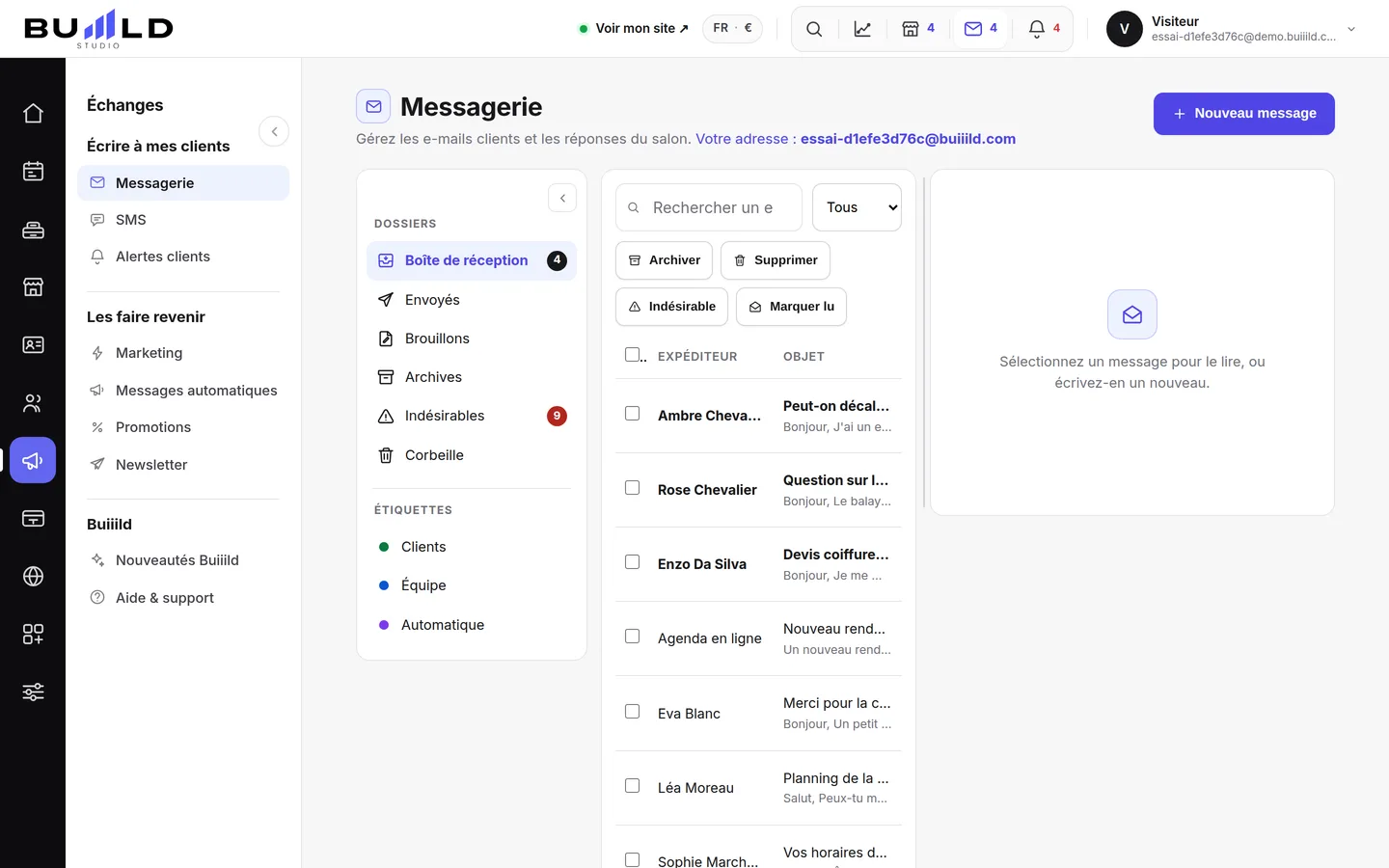This screenshot has height=868, width=1389.
Task: Click the Supprimer button
Action: (776, 260)
